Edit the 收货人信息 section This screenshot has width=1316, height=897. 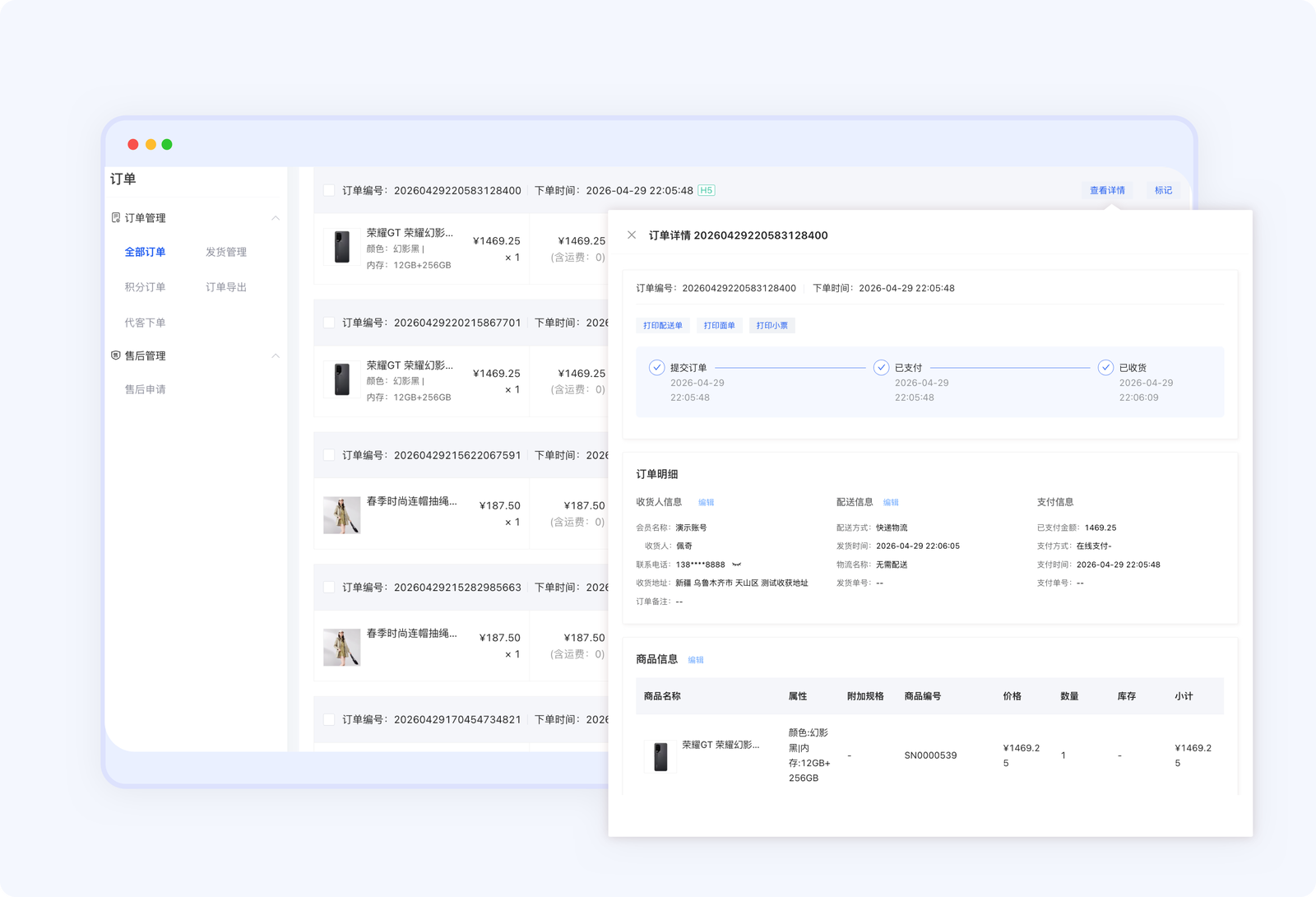coord(707,503)
